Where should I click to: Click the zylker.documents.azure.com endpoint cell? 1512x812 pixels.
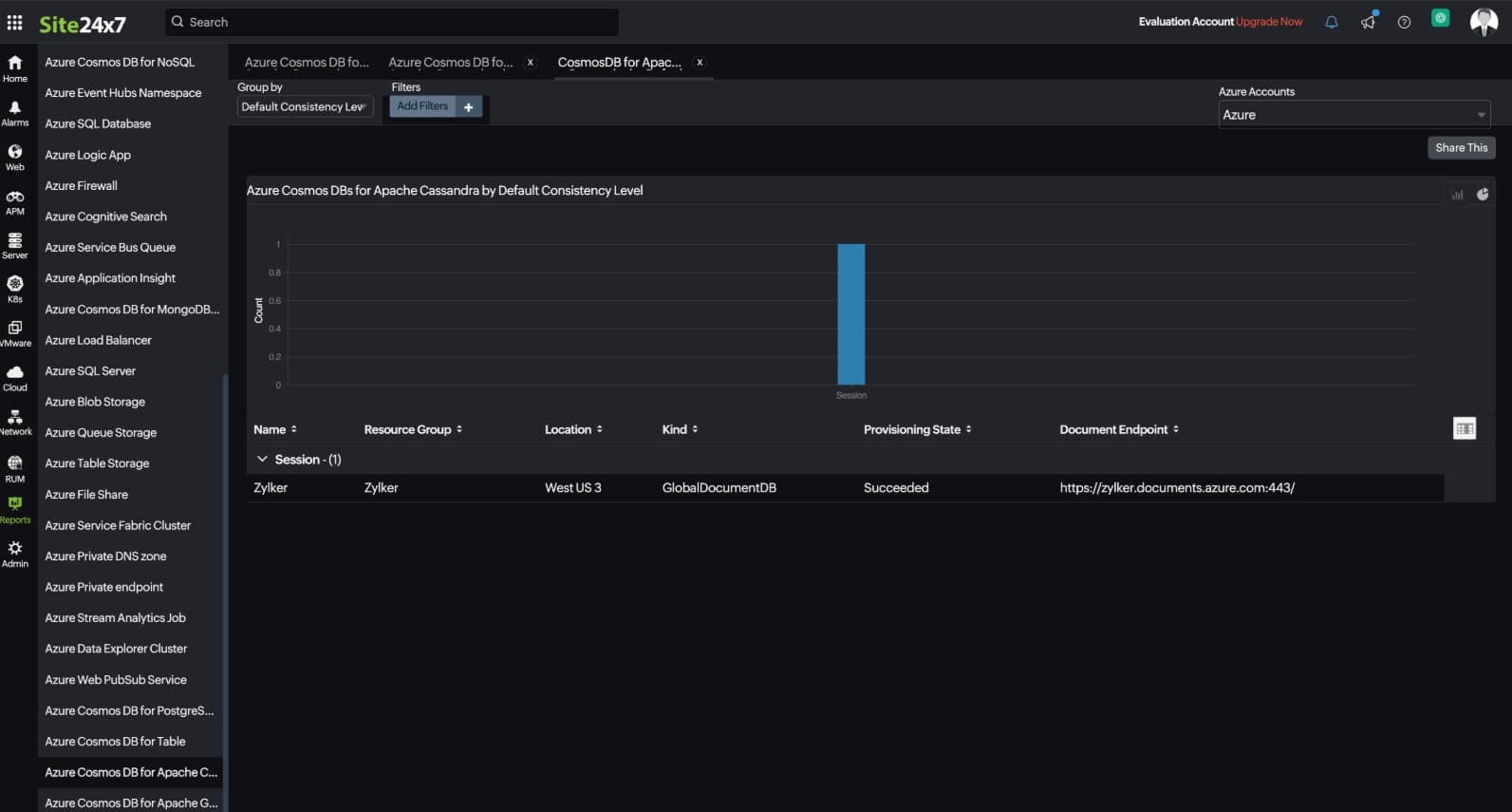(1177, 487)
